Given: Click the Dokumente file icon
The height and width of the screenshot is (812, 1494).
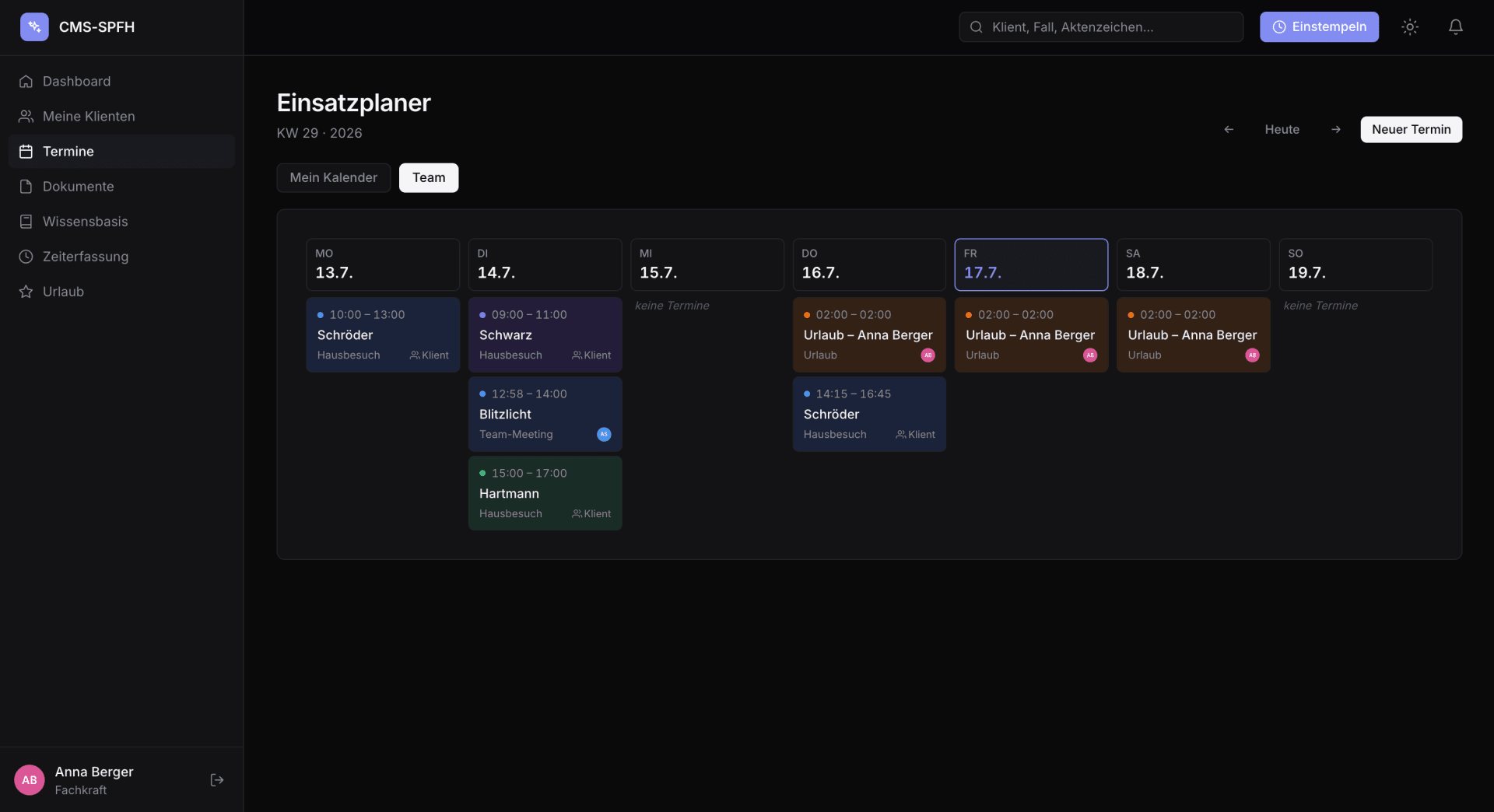Looking at the screenshot, I should [x=26, y=186].
